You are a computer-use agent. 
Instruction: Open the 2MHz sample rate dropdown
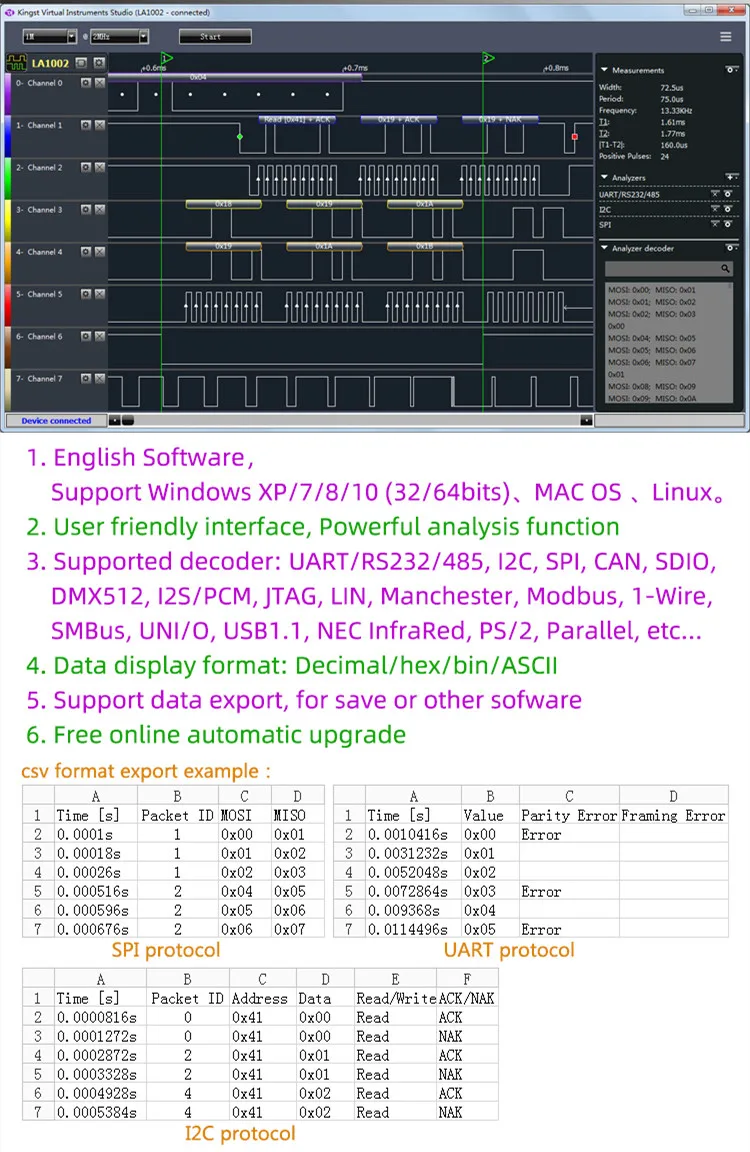[x=143, y=37]
